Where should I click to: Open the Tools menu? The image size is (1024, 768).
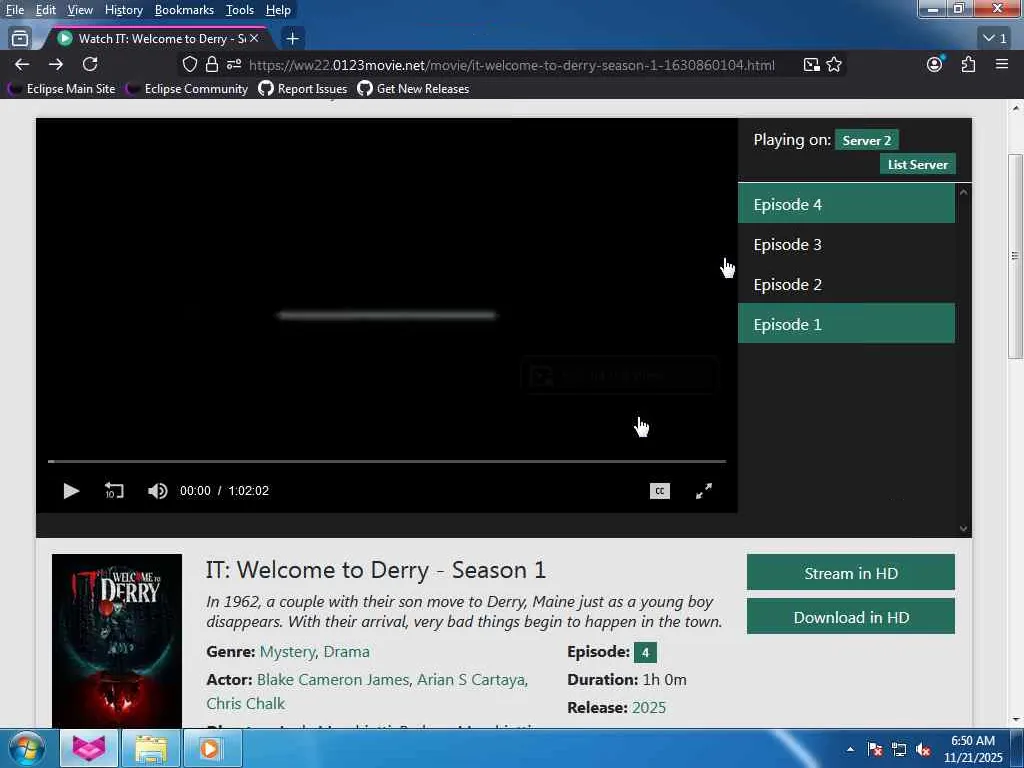pyautogui.click(x=240, y=10)
